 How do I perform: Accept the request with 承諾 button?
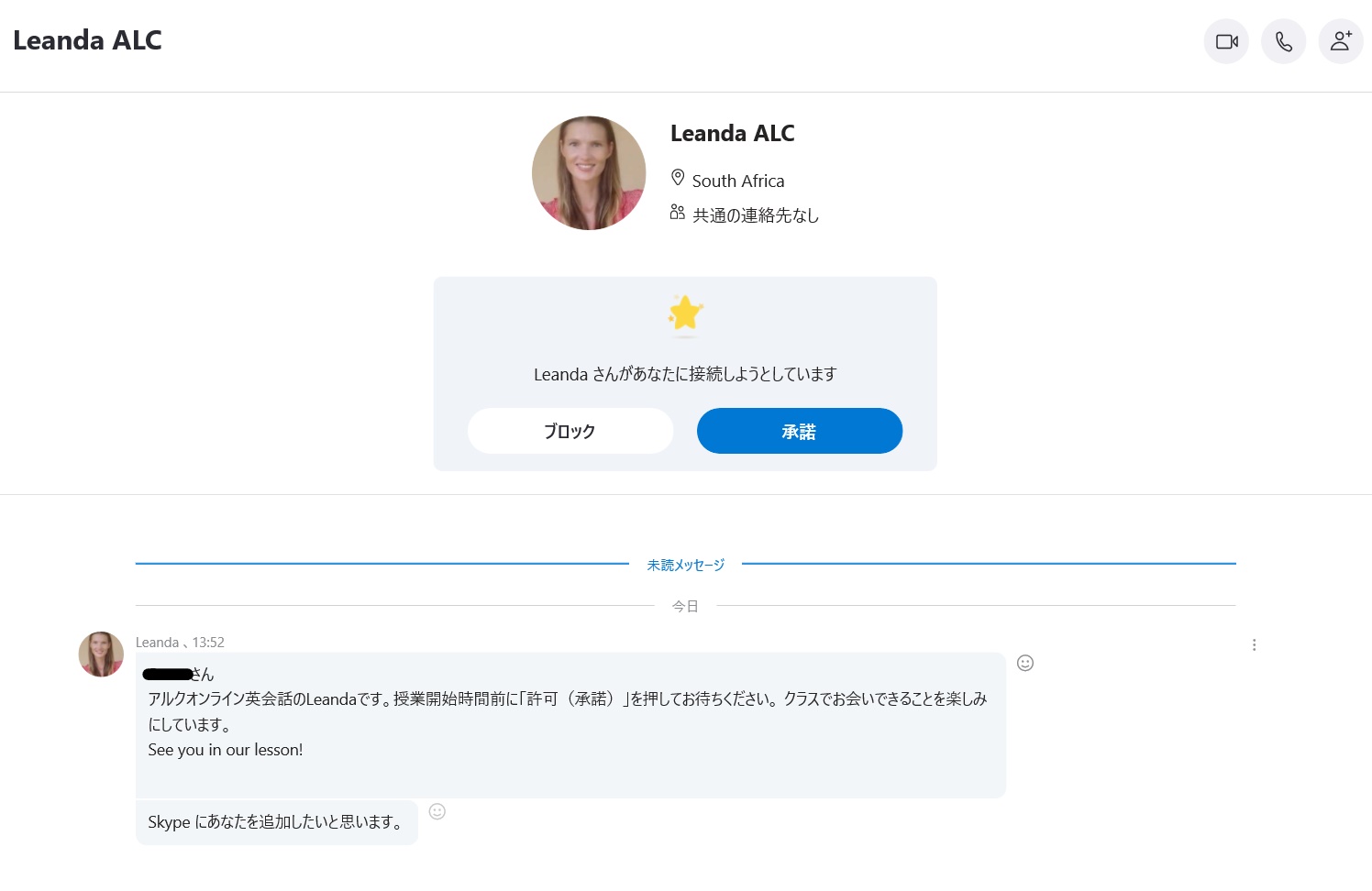[799, 431]
